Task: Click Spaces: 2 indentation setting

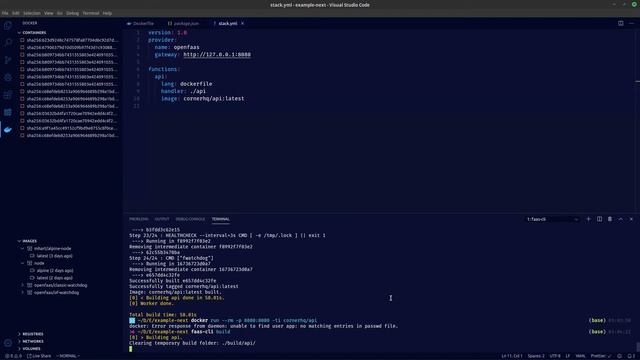Action: point(536,356)
